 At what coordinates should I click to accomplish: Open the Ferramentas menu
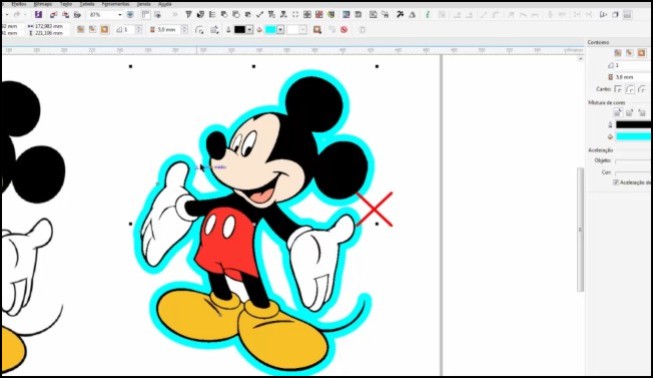coord(116,4)
